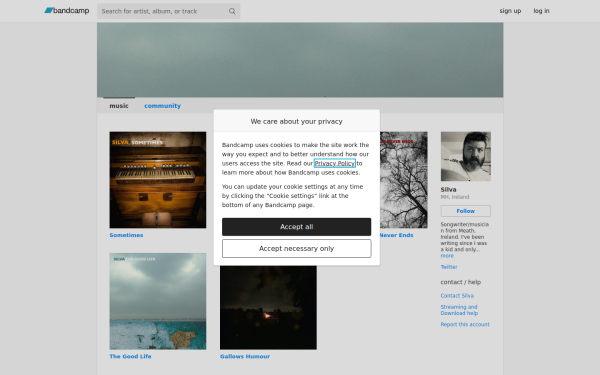This screenshot has width=600, height=375.
Task: Open the Never Ends album cover with tree
Action: [404, 180]
